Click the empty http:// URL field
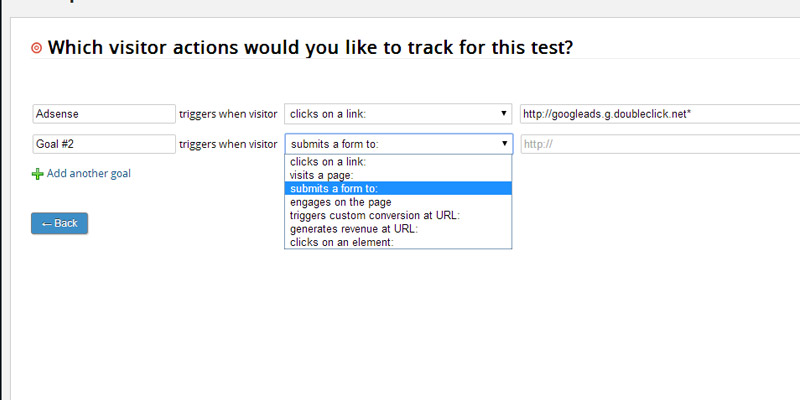 pyautogui.click(x=660, y=144)
